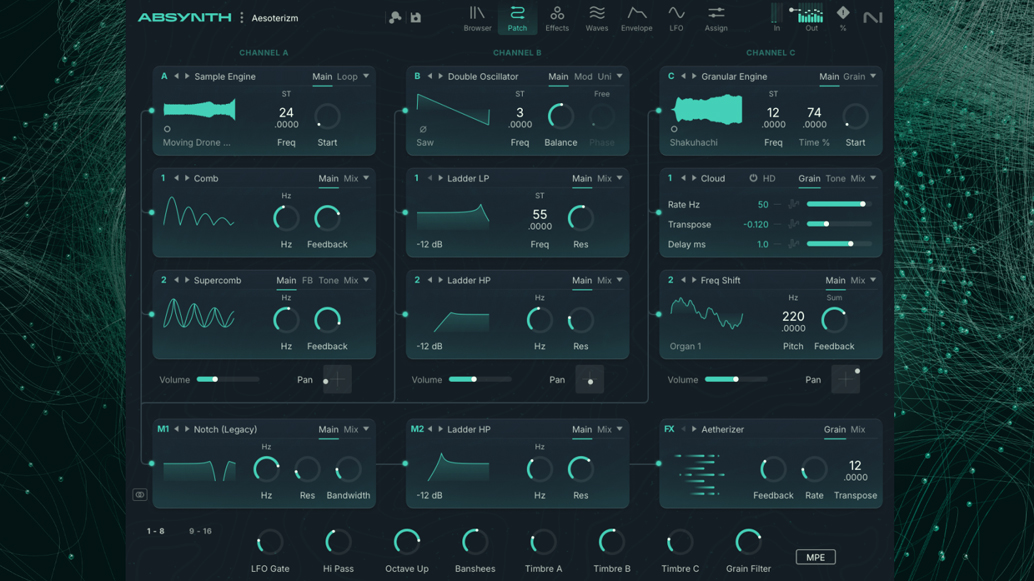
Task: Click the Pan plus button on Channel A
Action: click(x=340, y=379)
